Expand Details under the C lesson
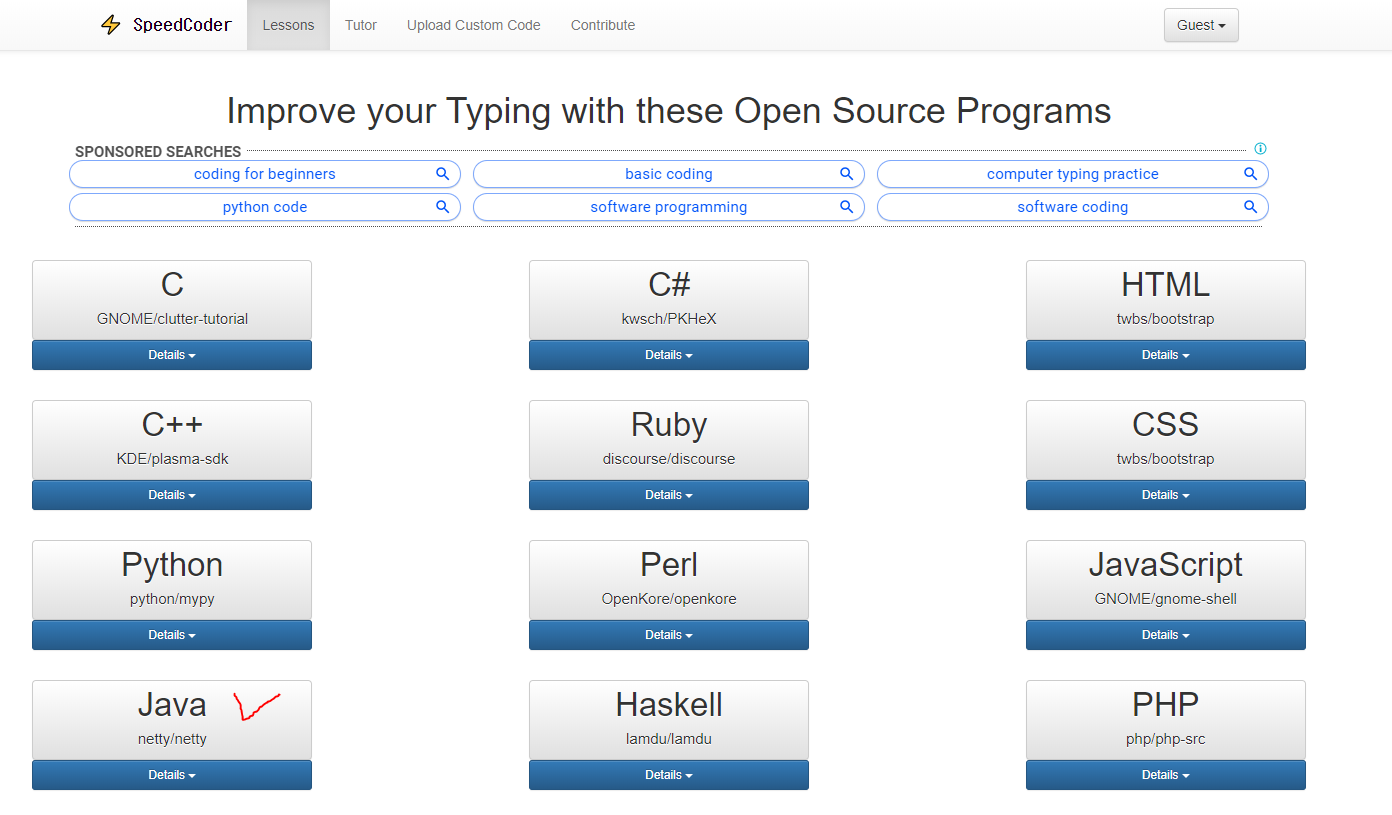Image resolution: width=1392 pixels, height=815 pixels. [x=172, y=355]
